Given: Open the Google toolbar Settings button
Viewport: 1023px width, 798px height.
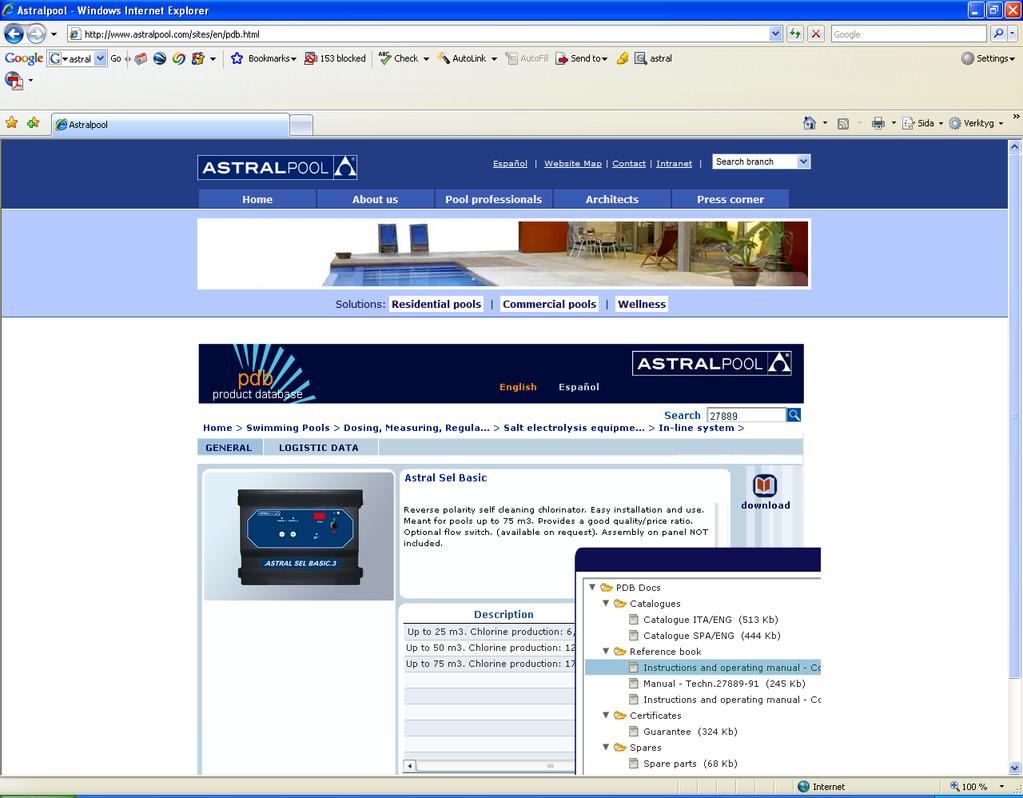Looking at the screenshot, I should coord(988,58).
